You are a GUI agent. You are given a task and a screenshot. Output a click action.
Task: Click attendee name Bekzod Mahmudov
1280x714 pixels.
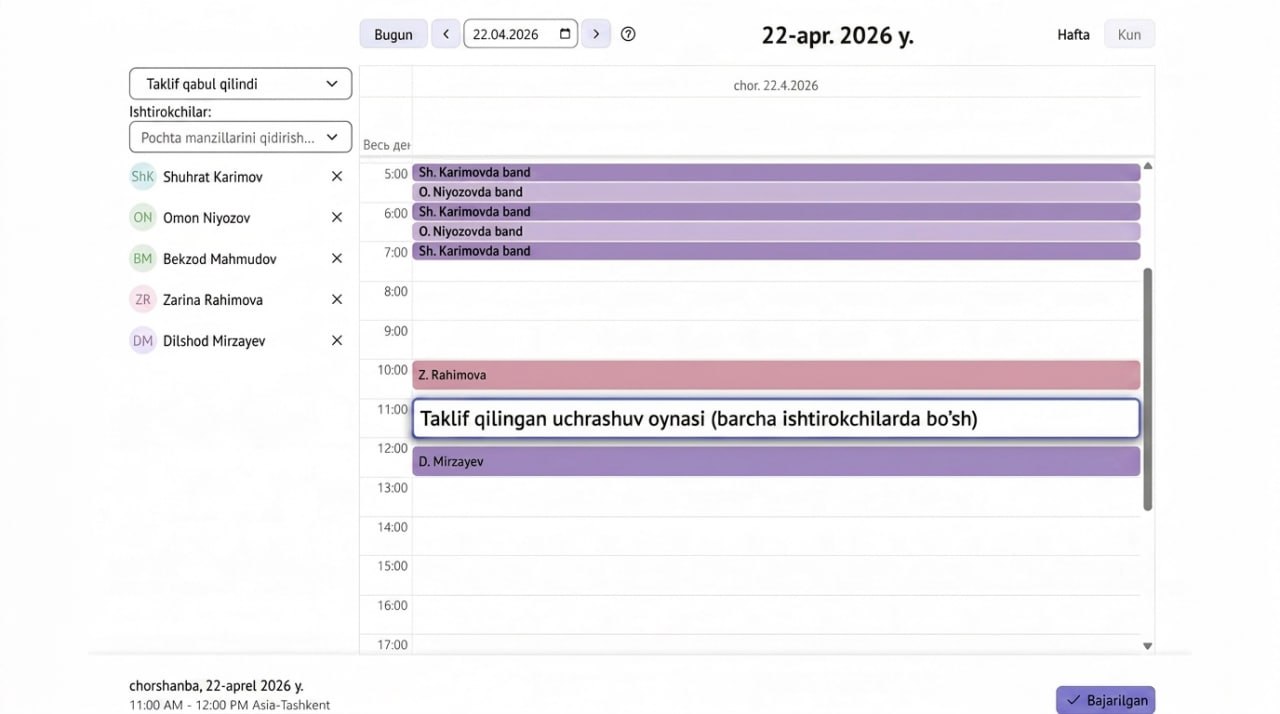[220, 258]
